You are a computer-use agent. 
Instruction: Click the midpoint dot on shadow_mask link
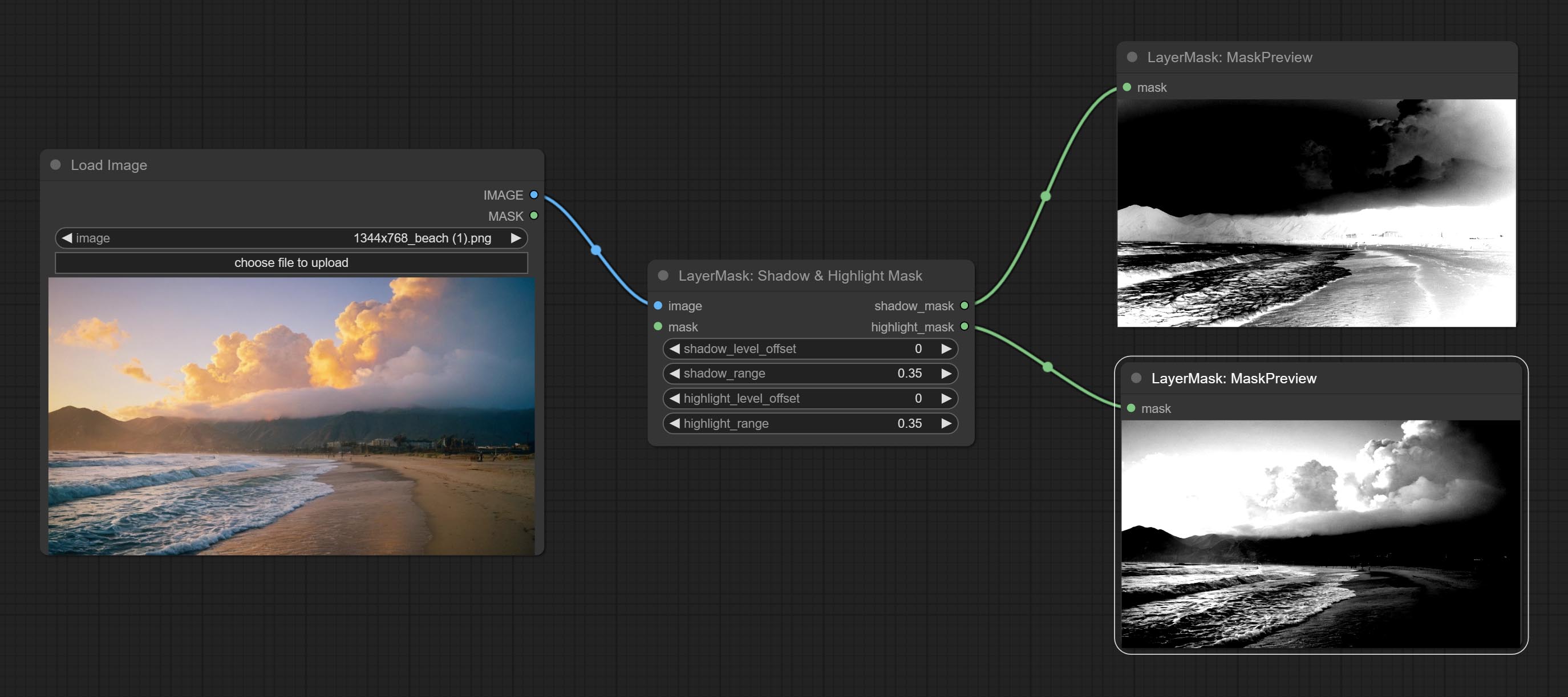click(1046, 196)
